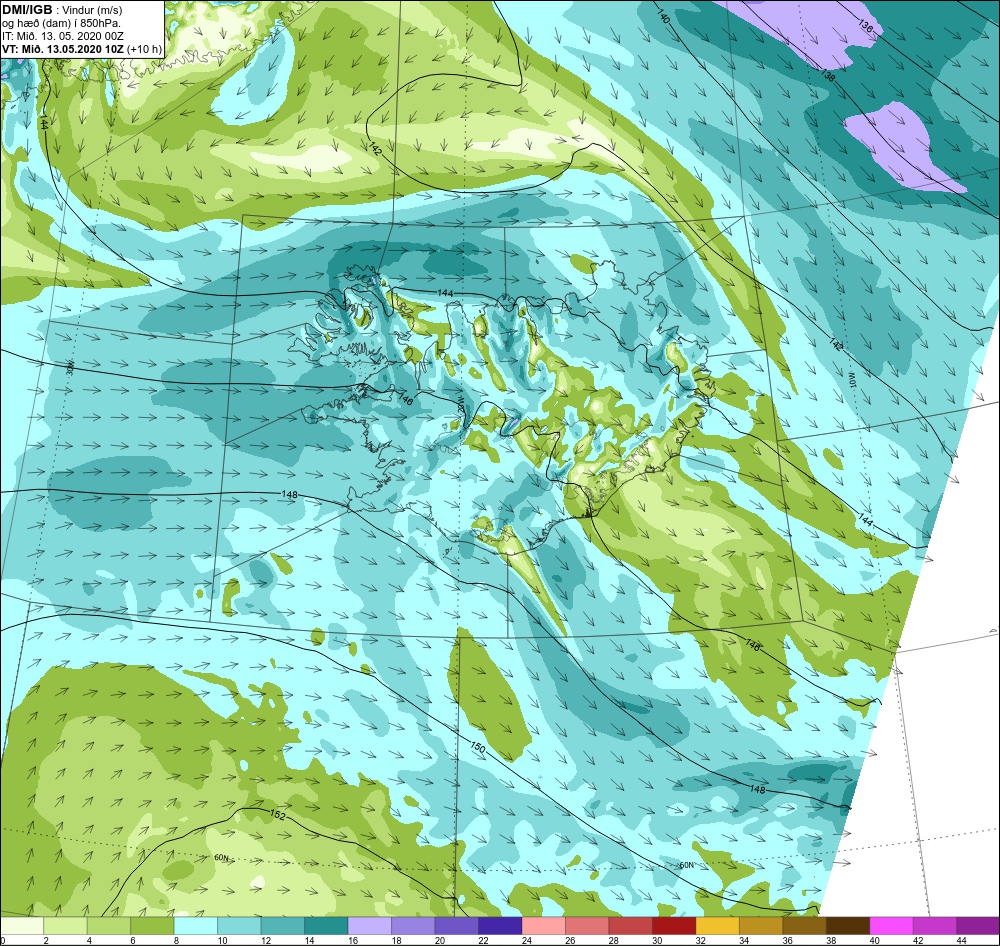Click the light cyan swatch between 8 and 10
The height and width of the screenshot is (946, 1000).
tap(196, 926)
